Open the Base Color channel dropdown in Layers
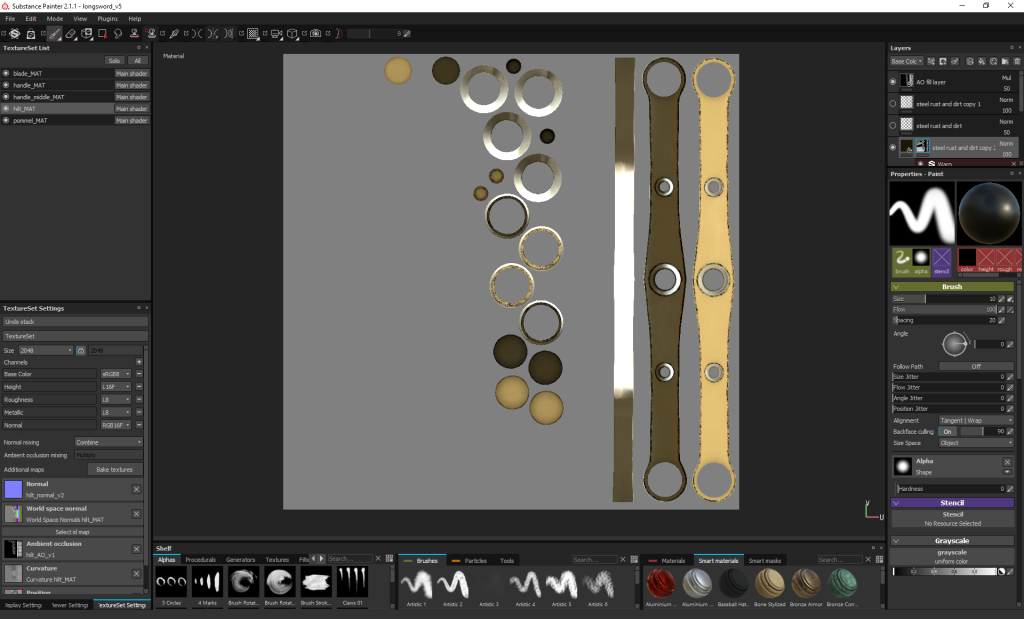Image resolution: width=1024 pixels, height=619 pixels. coord(906,61)
